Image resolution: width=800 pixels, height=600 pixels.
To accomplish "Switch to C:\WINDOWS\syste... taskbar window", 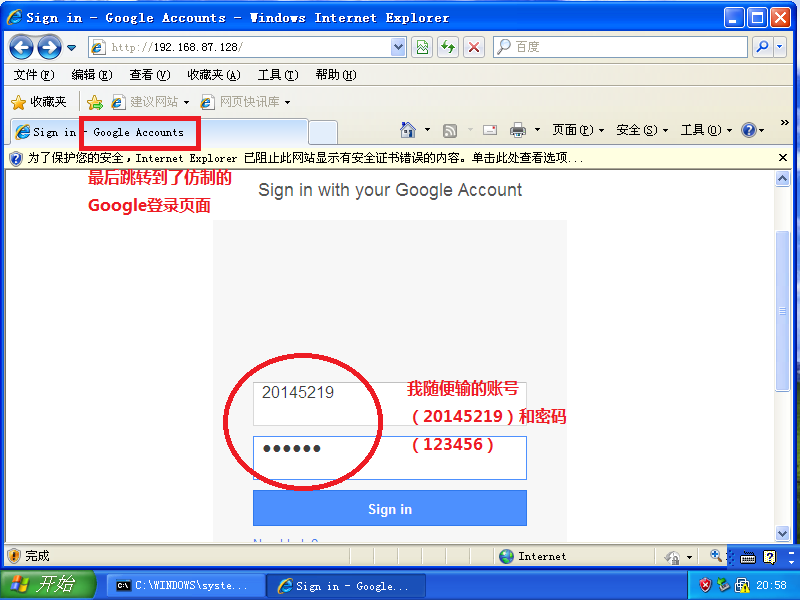I will (x=186, y=585).
